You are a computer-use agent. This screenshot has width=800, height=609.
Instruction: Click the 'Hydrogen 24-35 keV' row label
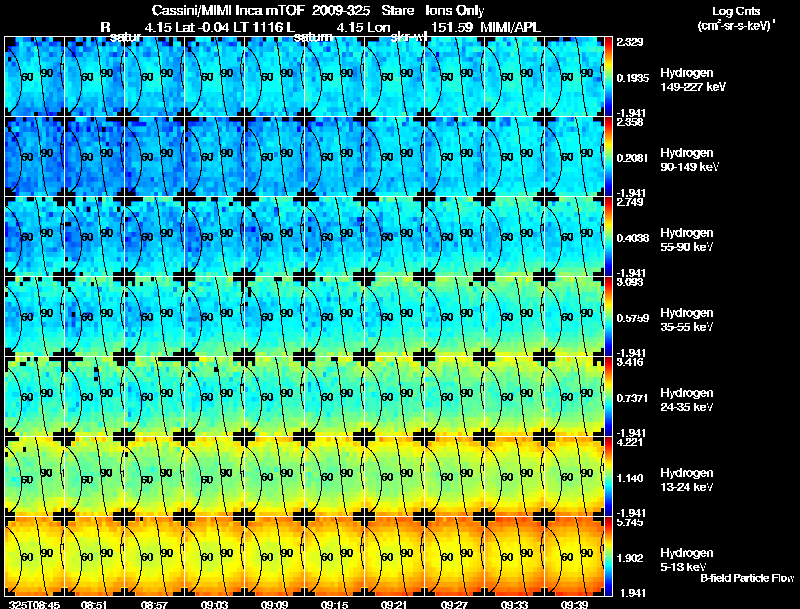pos(687,400)
